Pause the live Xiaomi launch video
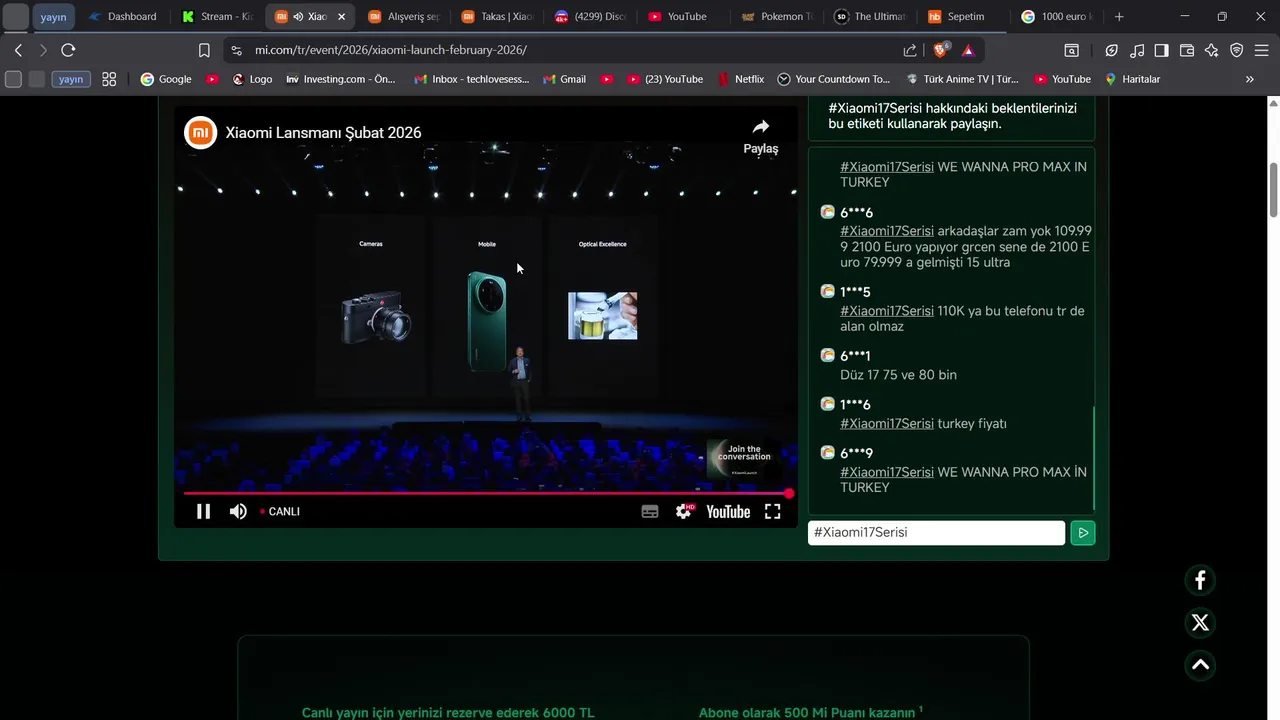 pos(203,511)
